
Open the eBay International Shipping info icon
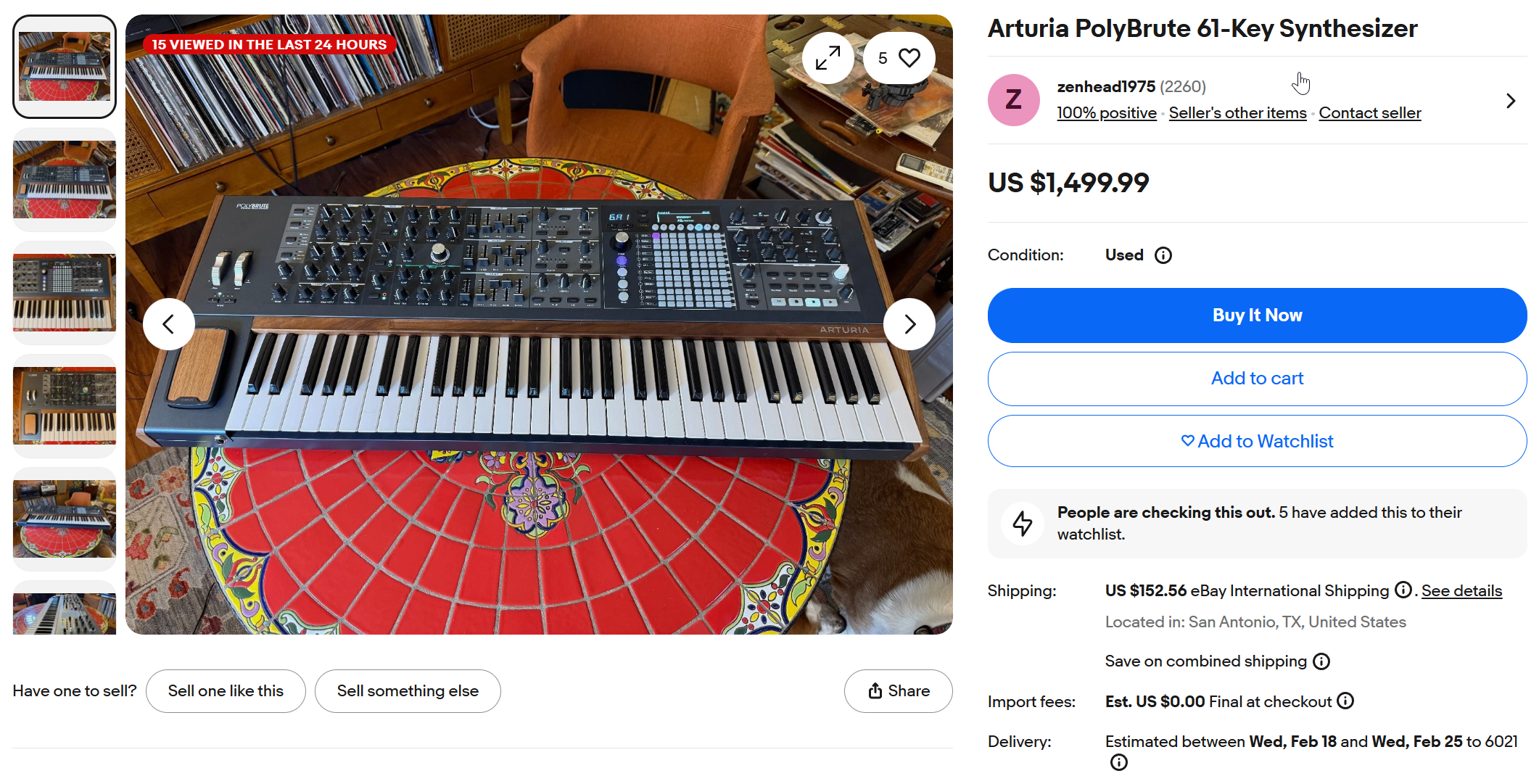tap(1403, 590)
